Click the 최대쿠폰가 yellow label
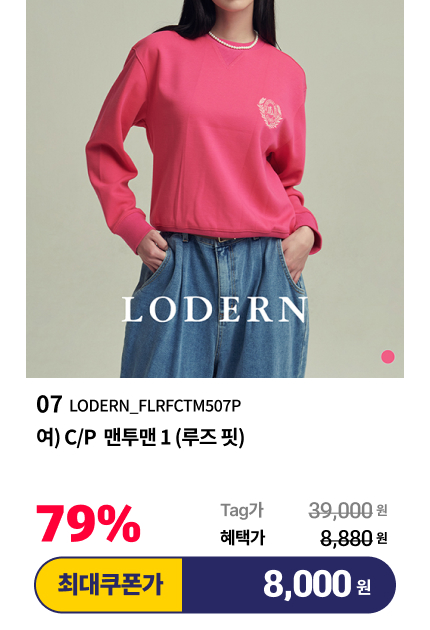Screen dimensions: 430x630 point(109,585)
